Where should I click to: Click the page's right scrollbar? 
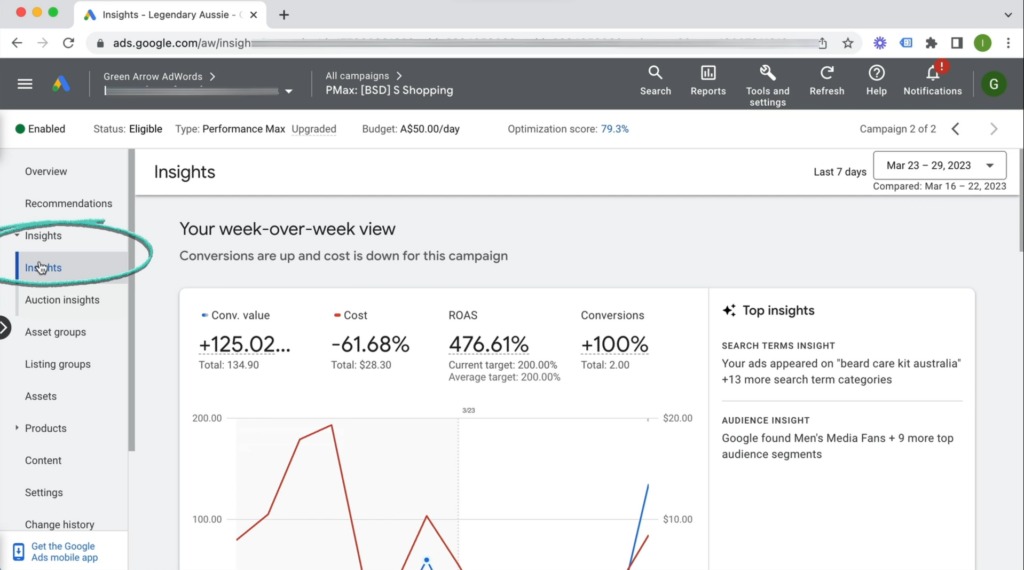click(x=1020, y=200)
